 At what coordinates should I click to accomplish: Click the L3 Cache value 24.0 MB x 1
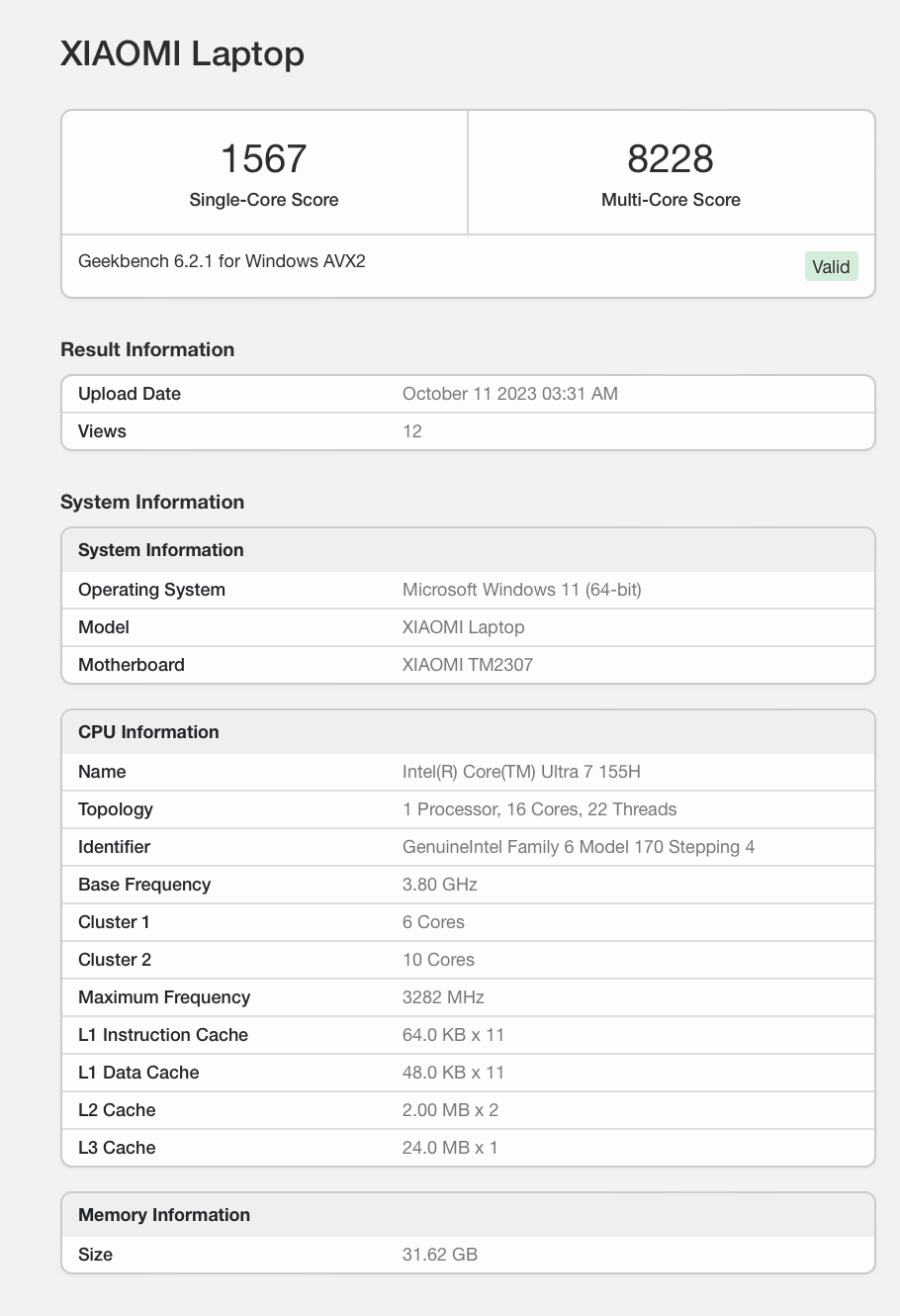pyautogui.click(x=450, y=1148)
